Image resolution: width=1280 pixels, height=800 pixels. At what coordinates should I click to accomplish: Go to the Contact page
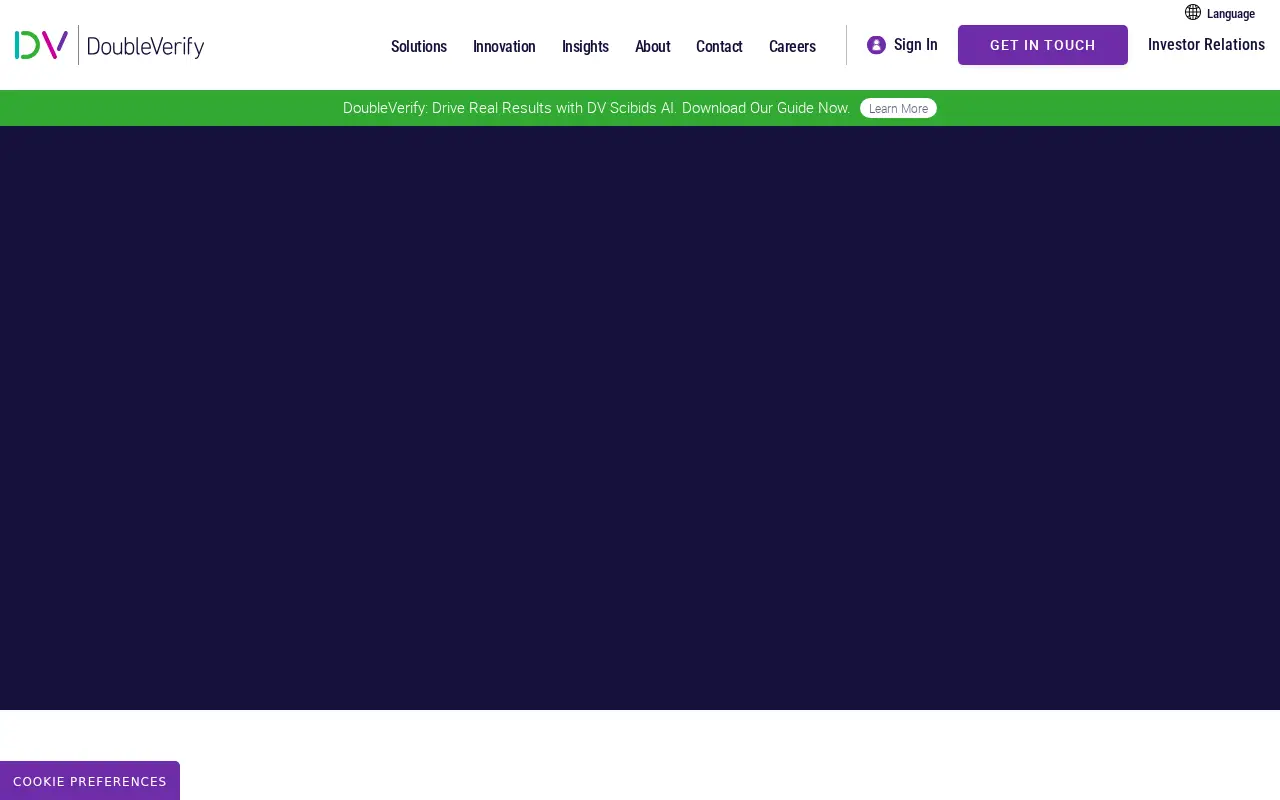click(719, 46)
